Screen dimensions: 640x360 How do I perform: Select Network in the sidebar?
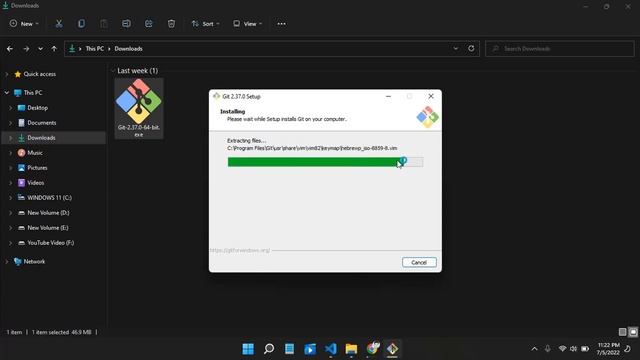[x=34, y=262]
